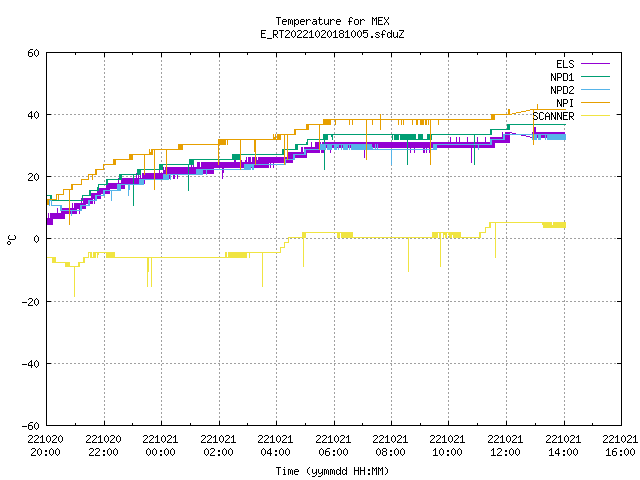Click the blue NPD2 legend line sample

pos(595,89)
